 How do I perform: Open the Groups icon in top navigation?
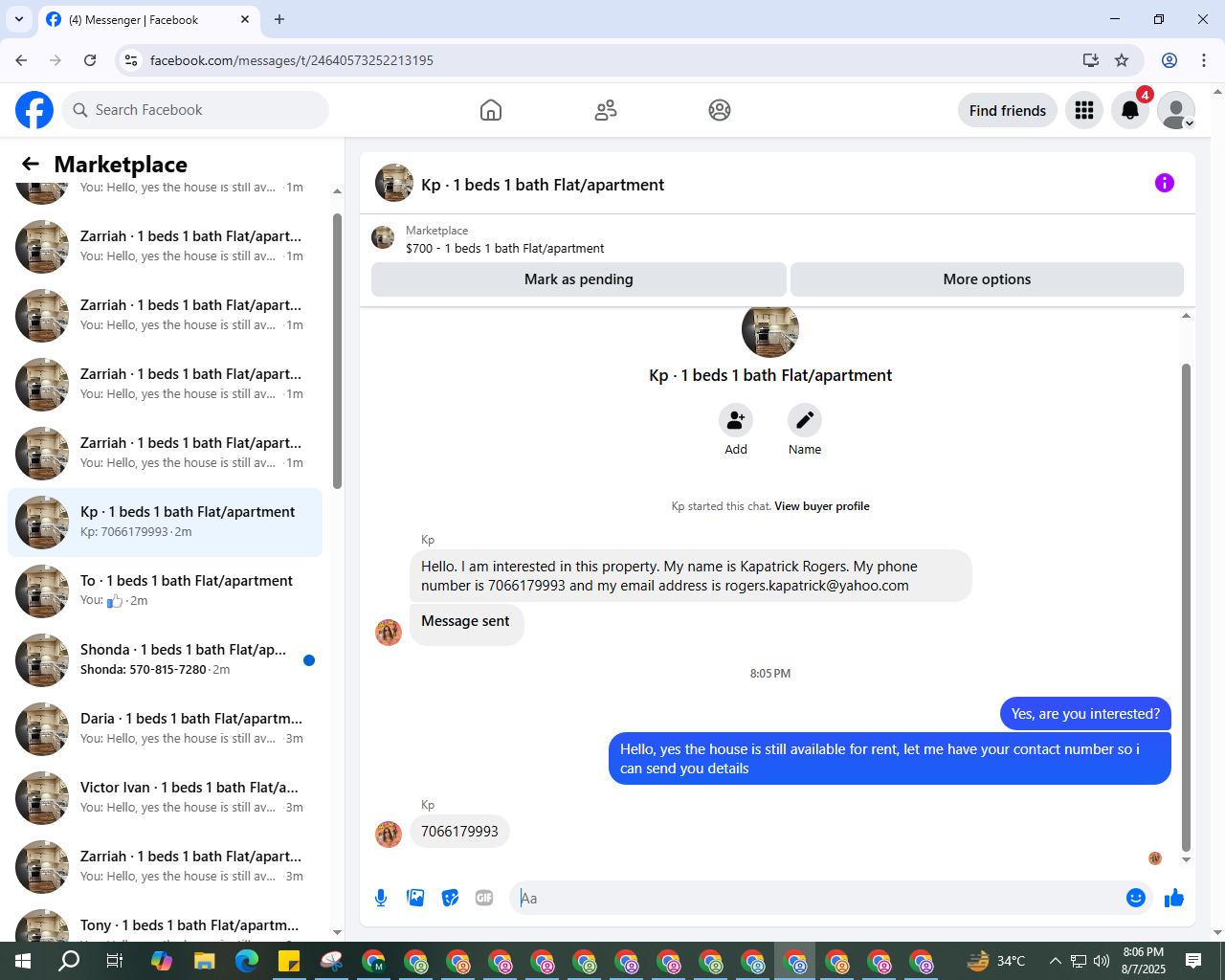pos(720,110)
